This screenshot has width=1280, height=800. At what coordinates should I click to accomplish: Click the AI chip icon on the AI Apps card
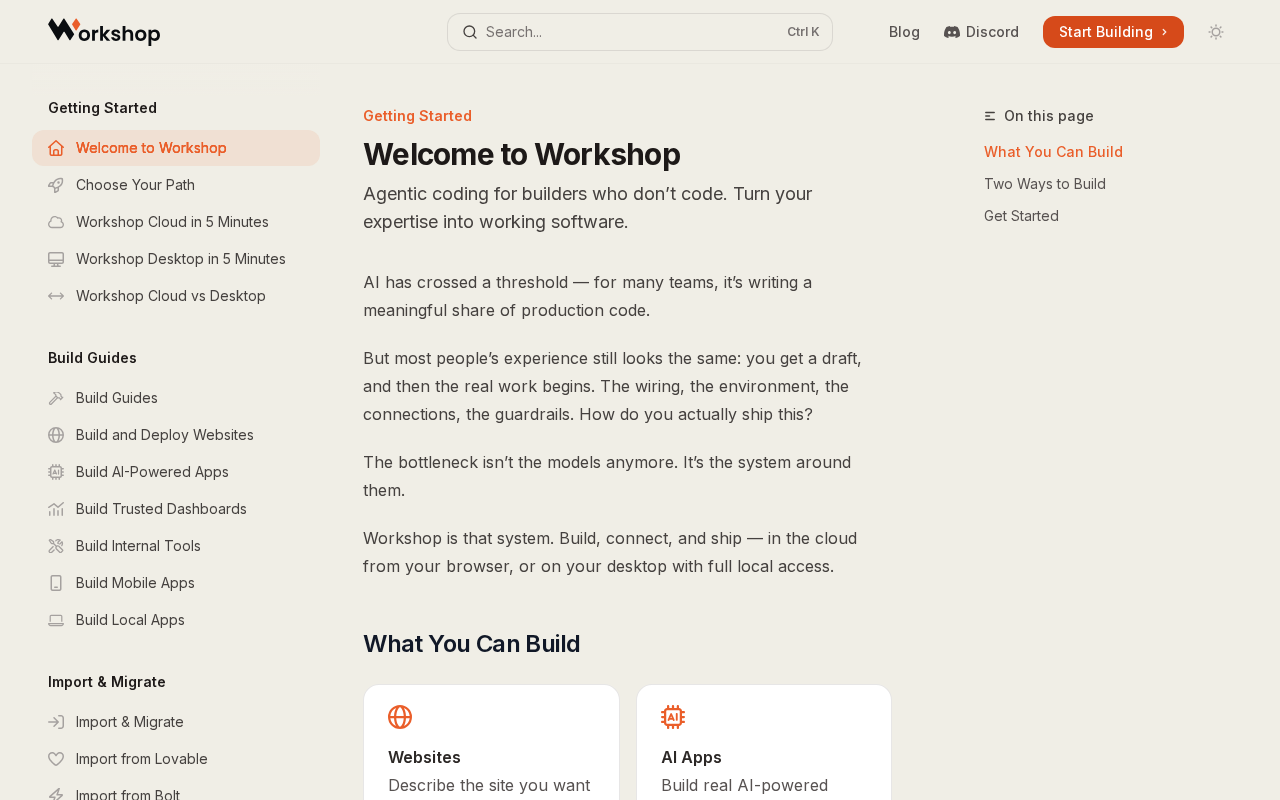673,717
